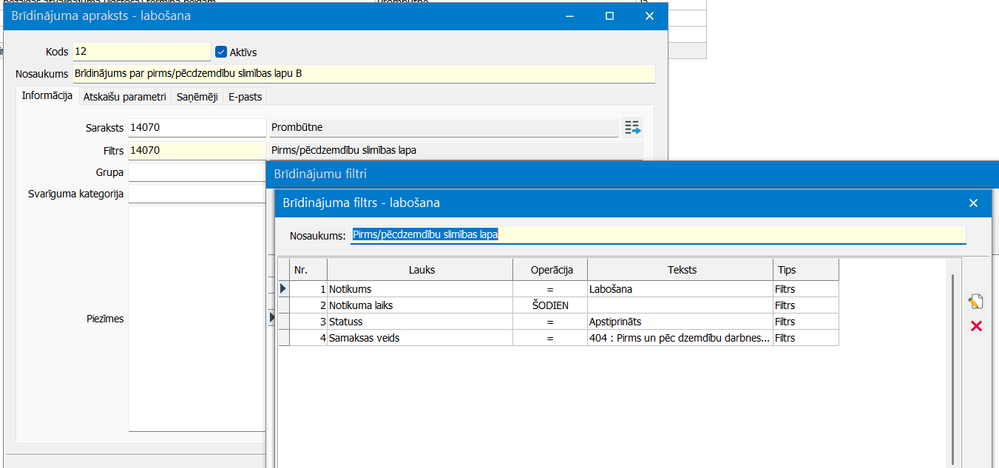Viewport: 999px width, 468px height.
Task: Uncheck the Aktīvs checkbox
Action: pyautogui.click(x=221, y=52)
